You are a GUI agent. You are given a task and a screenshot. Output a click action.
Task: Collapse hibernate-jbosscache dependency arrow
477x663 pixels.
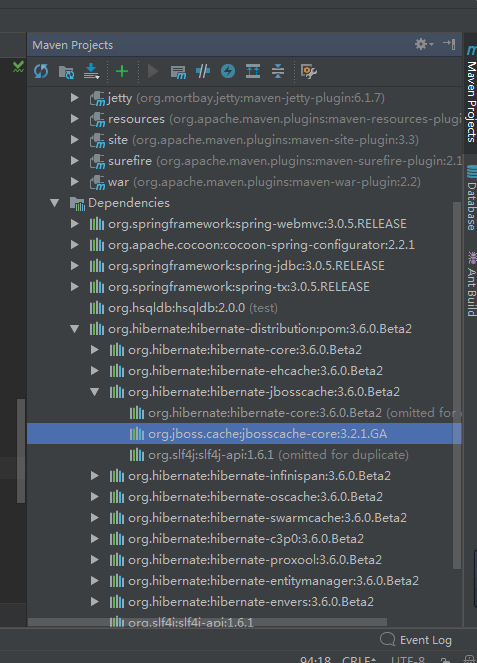pyautogui.click(x=95, y=392)
